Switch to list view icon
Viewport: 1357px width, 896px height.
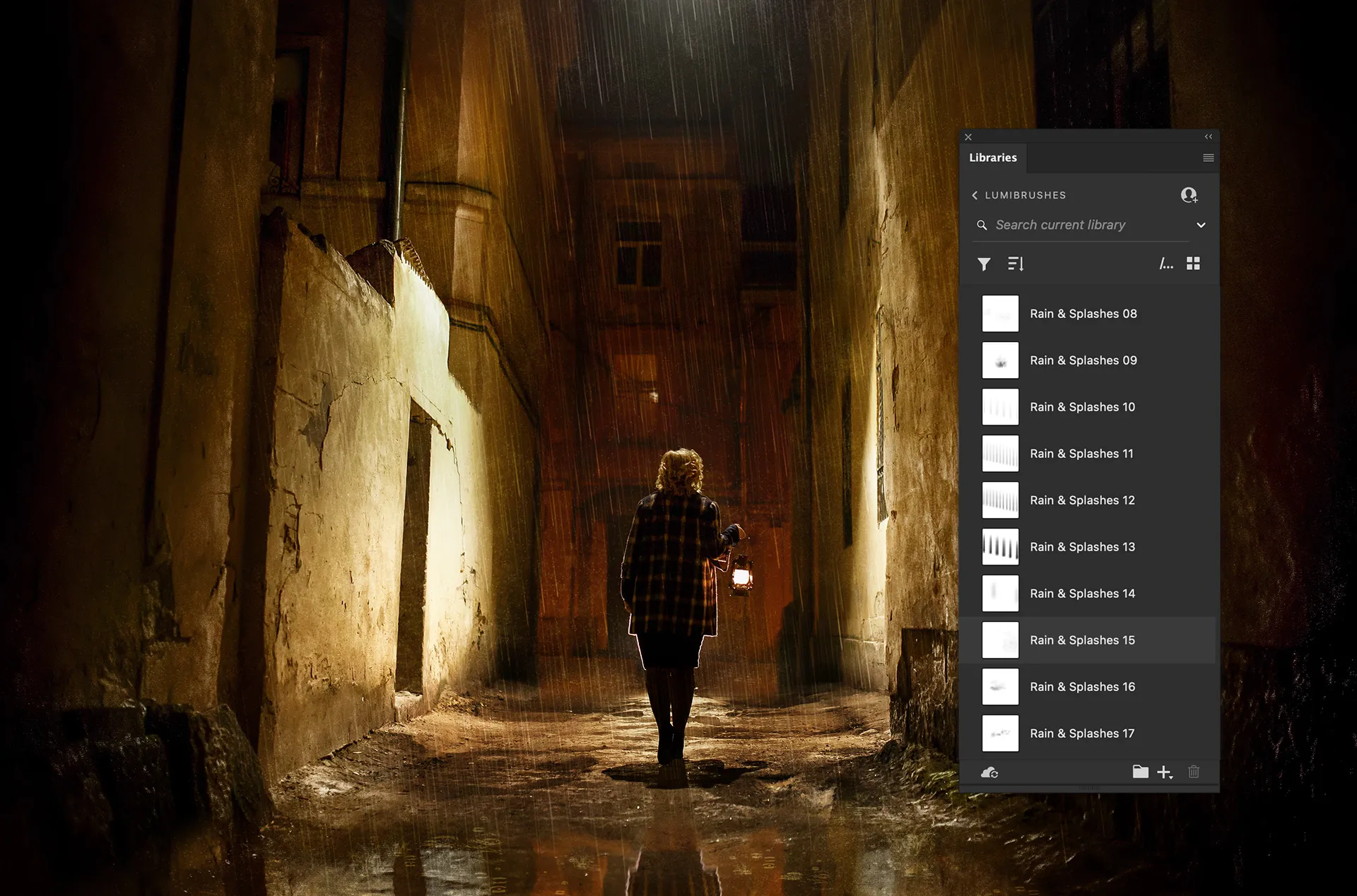pyautogui.click(x=1166, y=264)
